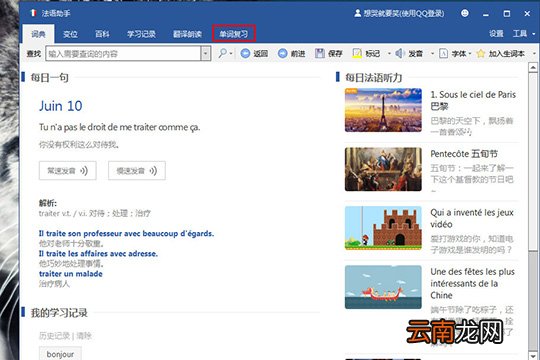Click the 保存 floppy disk save icon

click(320, 53)
